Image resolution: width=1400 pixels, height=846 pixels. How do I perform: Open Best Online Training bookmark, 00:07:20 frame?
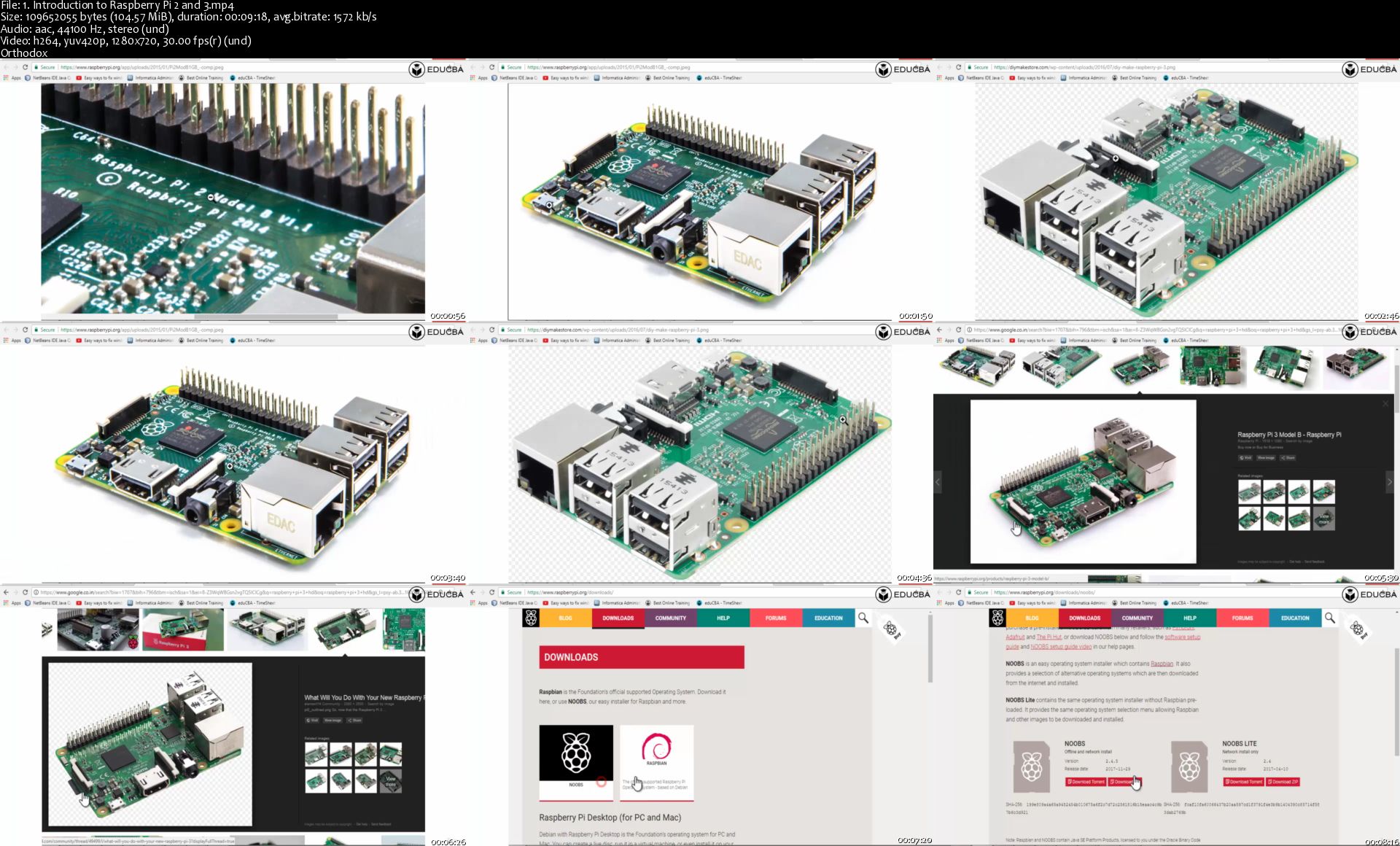coord(668,603)
